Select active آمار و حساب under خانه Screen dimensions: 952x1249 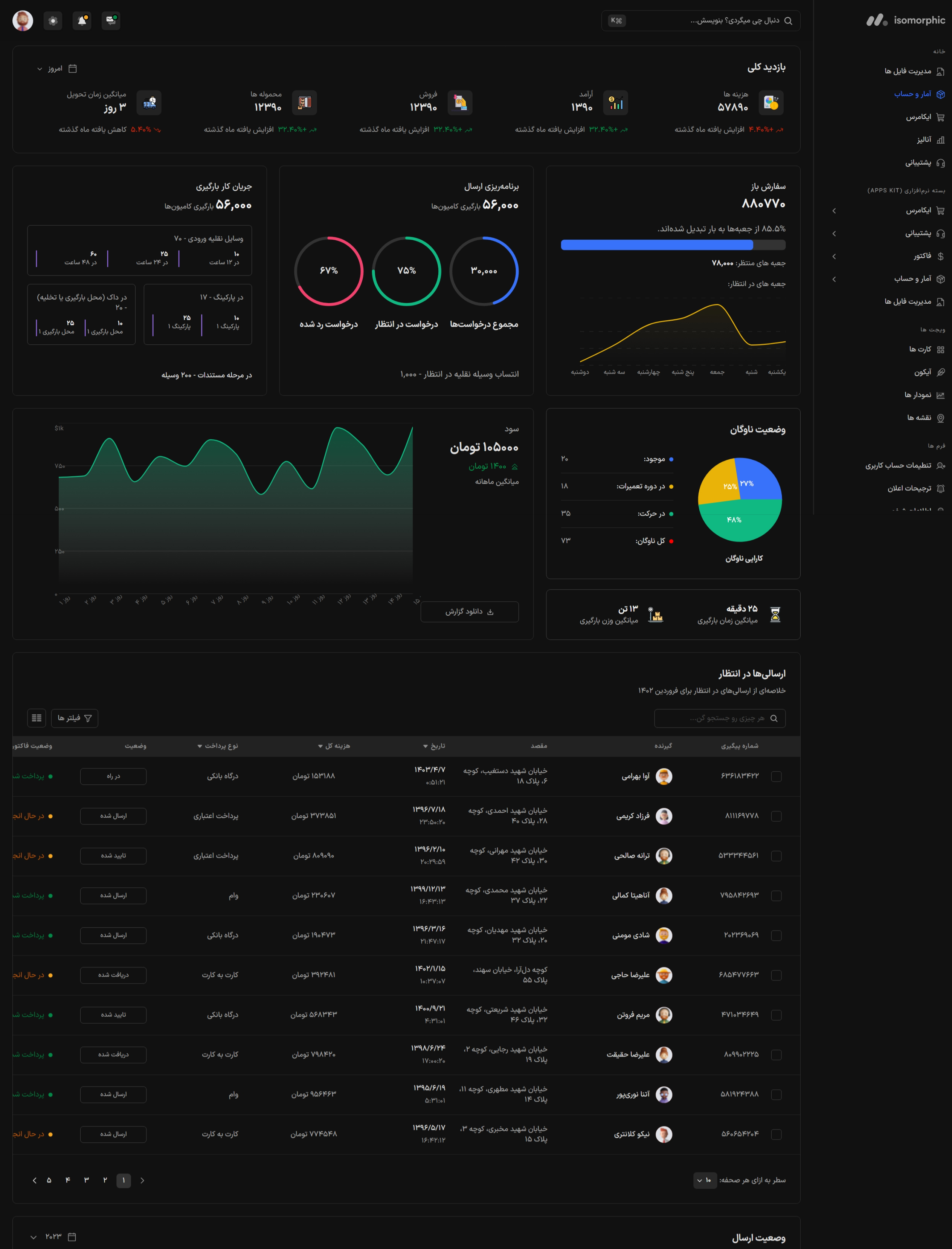918,94
